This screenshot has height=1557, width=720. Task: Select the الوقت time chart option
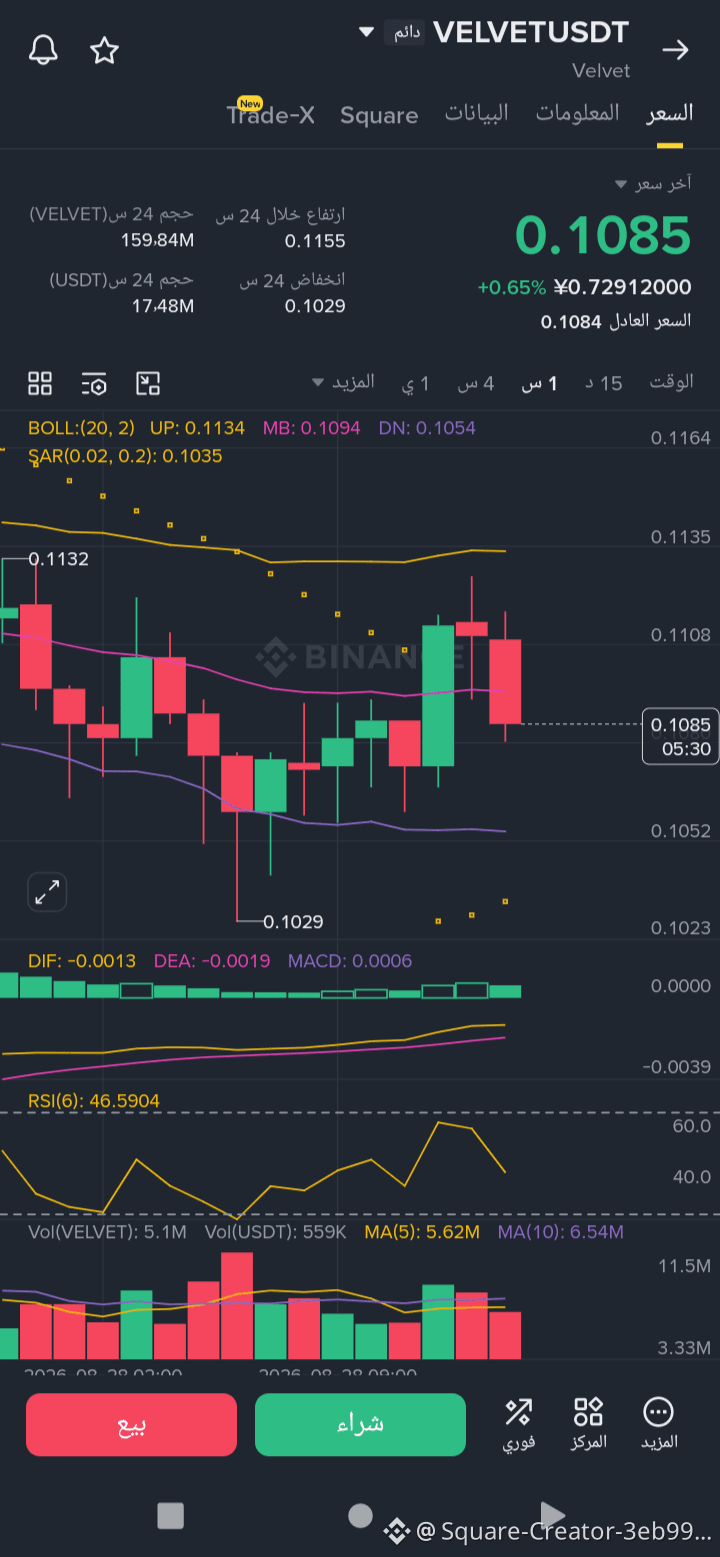click(x=671, y=382)
